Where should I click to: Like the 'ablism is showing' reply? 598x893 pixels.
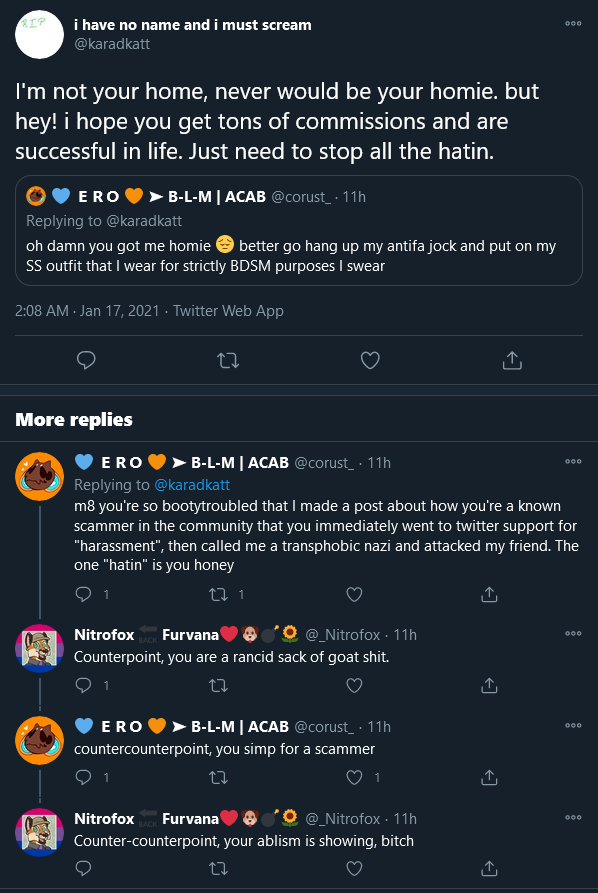click(354, 868)
